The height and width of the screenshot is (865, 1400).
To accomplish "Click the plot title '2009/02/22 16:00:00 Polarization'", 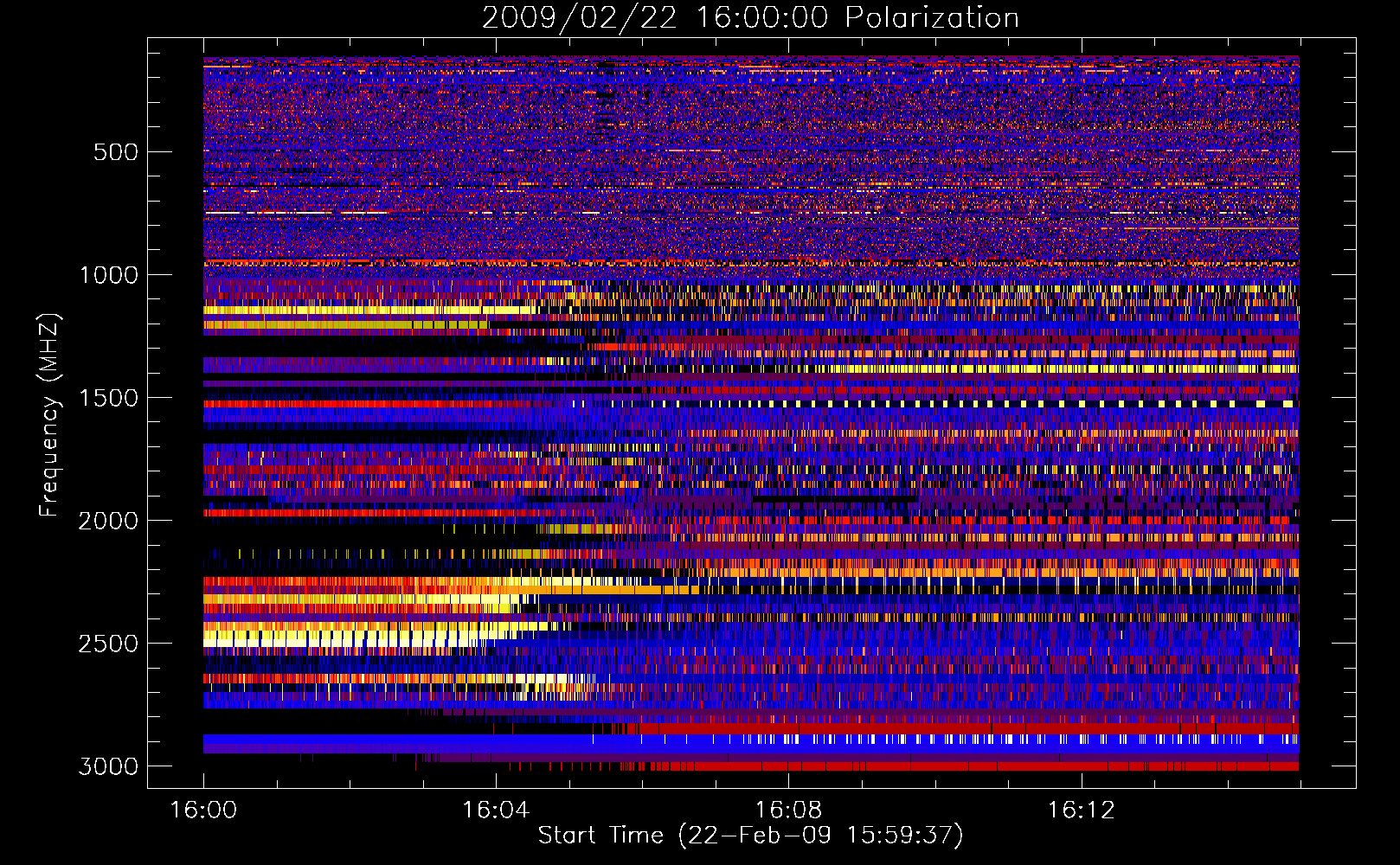I will 750,18.
